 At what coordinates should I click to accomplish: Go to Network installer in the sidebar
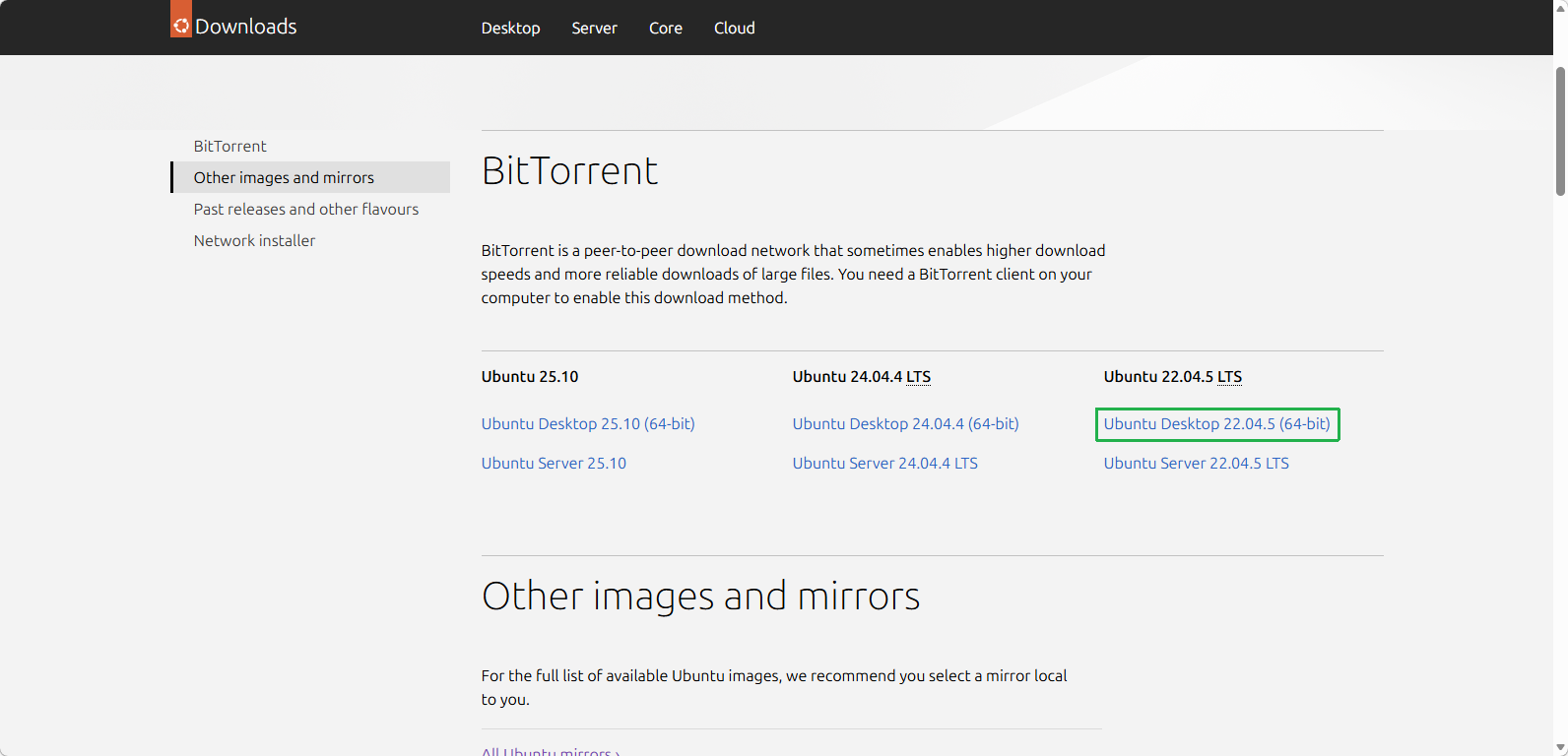point(254,240)
